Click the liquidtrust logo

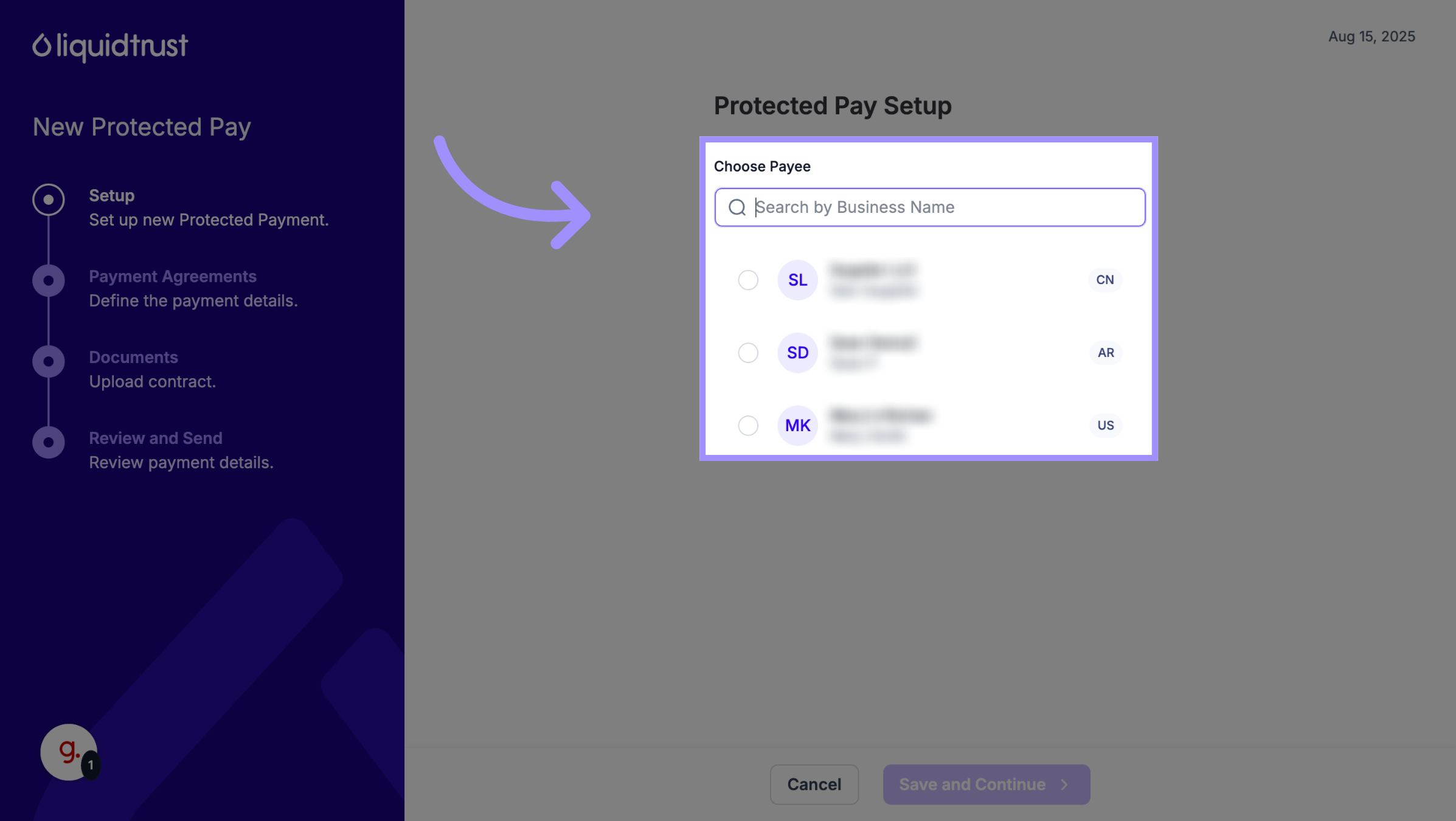point(110,46)
